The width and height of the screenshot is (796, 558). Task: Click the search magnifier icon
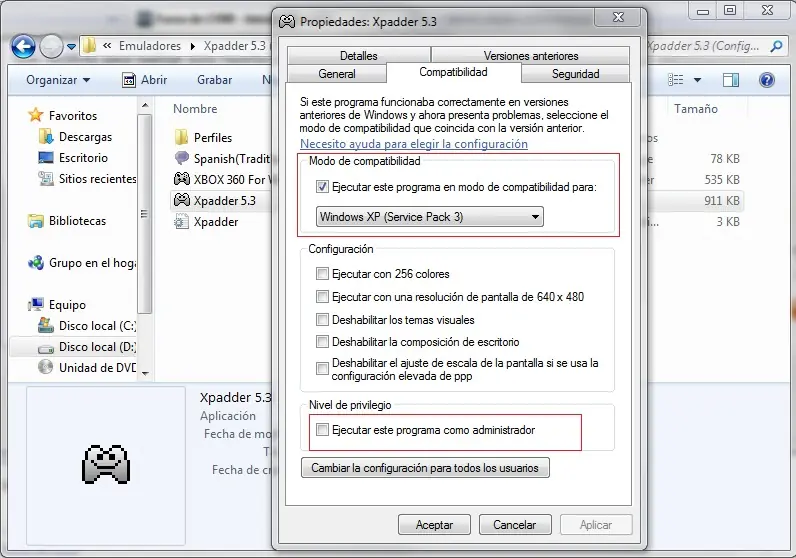(776, 46)
